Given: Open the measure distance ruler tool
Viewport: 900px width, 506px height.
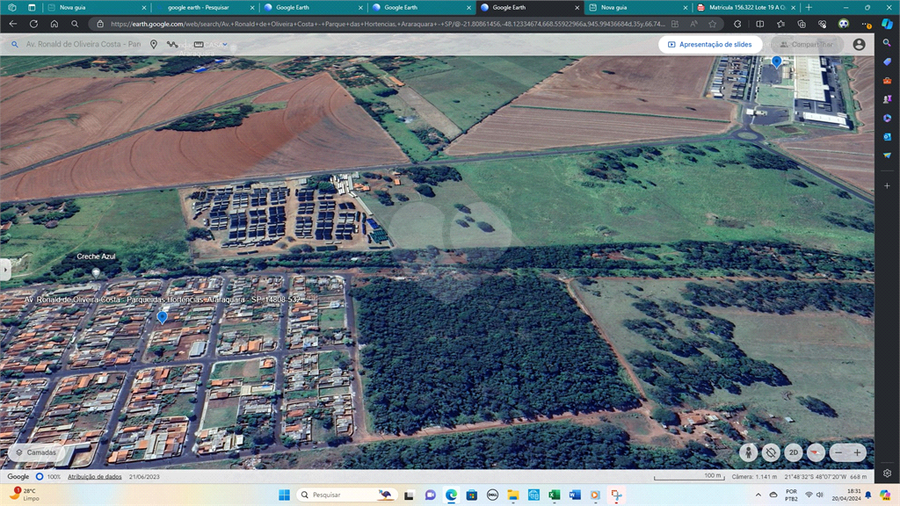Looking at the screenshot, I should [x=198, y=44].
